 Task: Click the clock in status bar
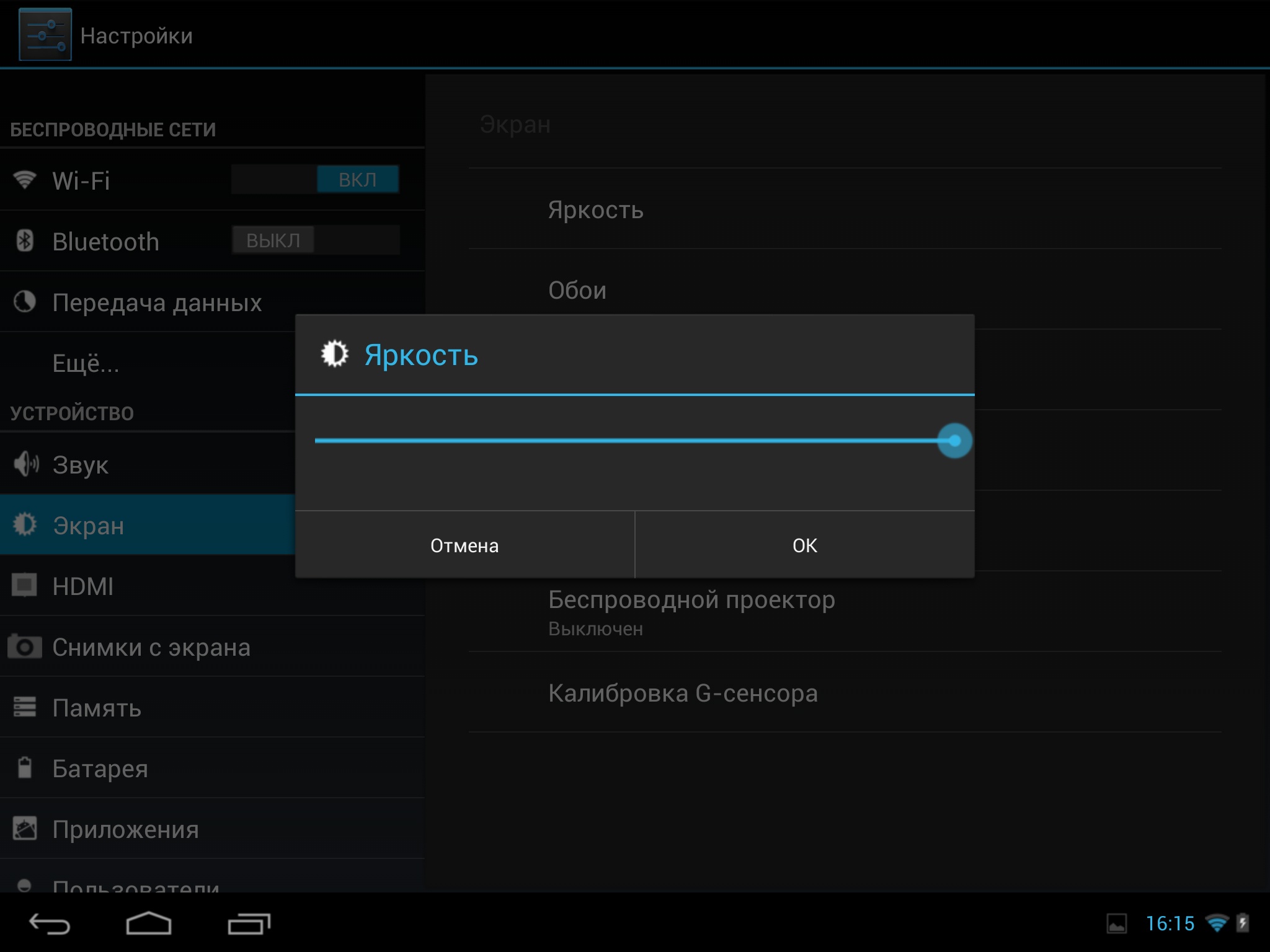1170,923
